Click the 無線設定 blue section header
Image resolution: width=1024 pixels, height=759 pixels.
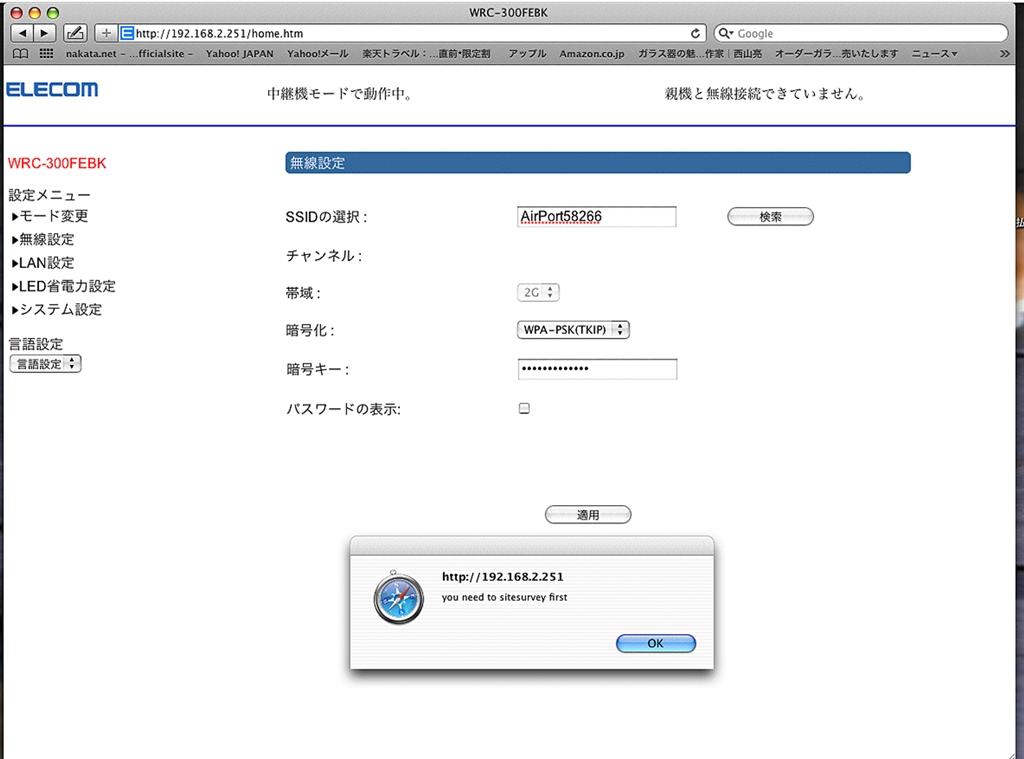point(598,163)
